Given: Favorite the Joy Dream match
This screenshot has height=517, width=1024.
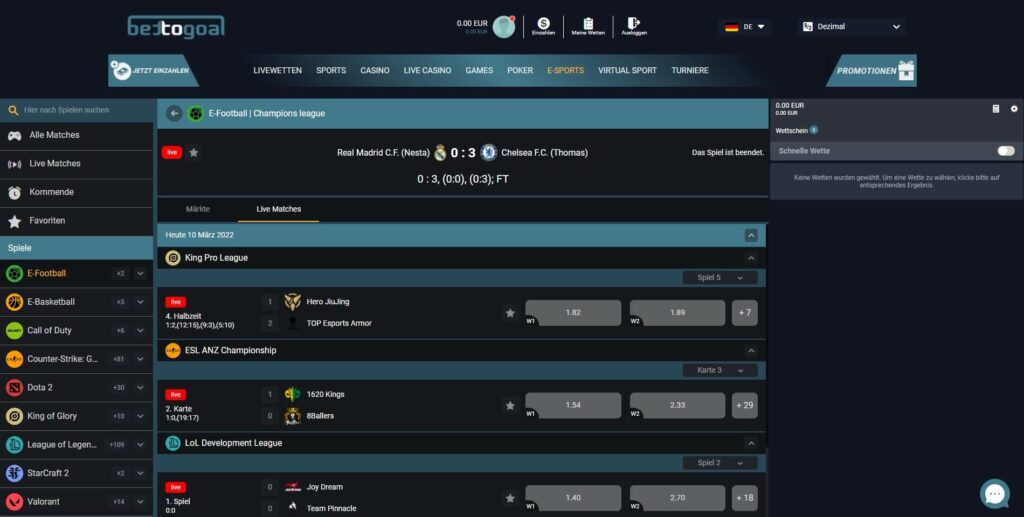Looking at the screenshot, I should (510, 499).
